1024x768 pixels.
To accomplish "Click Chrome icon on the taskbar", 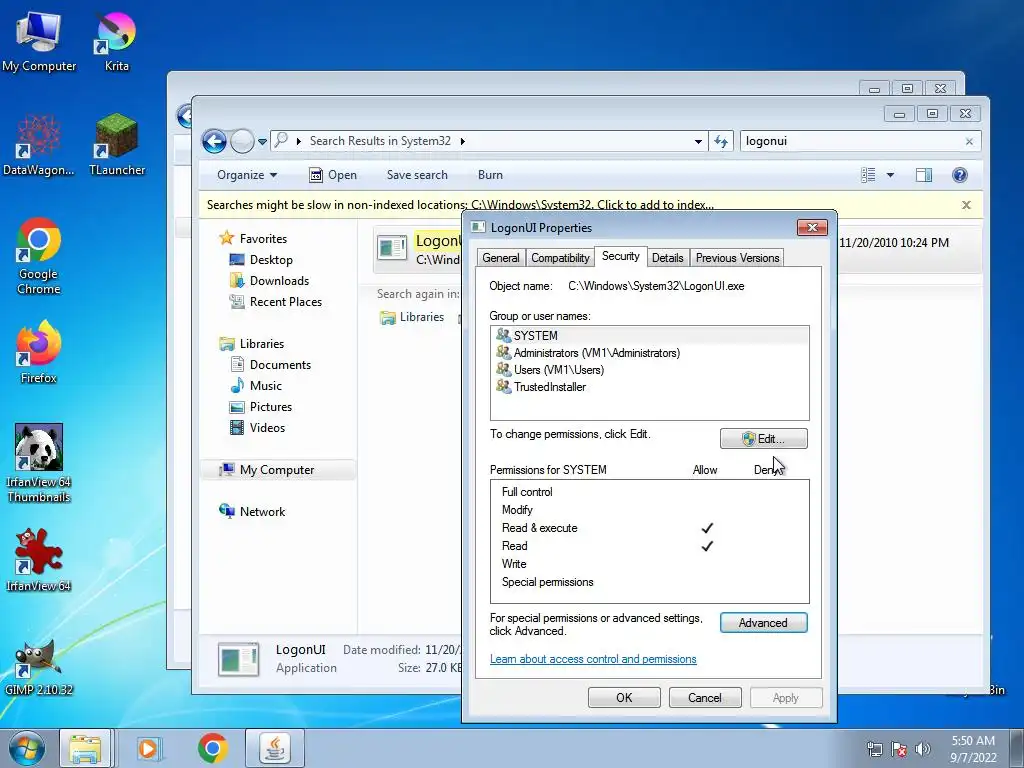I will (x=212, y=748).
